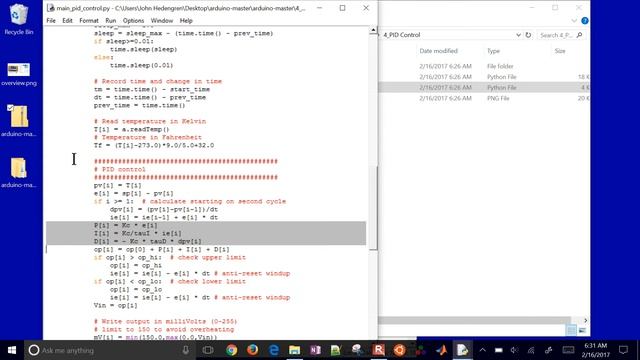Open the Windows Start menu
640x360 pixels.
click(x=12, y=350)
